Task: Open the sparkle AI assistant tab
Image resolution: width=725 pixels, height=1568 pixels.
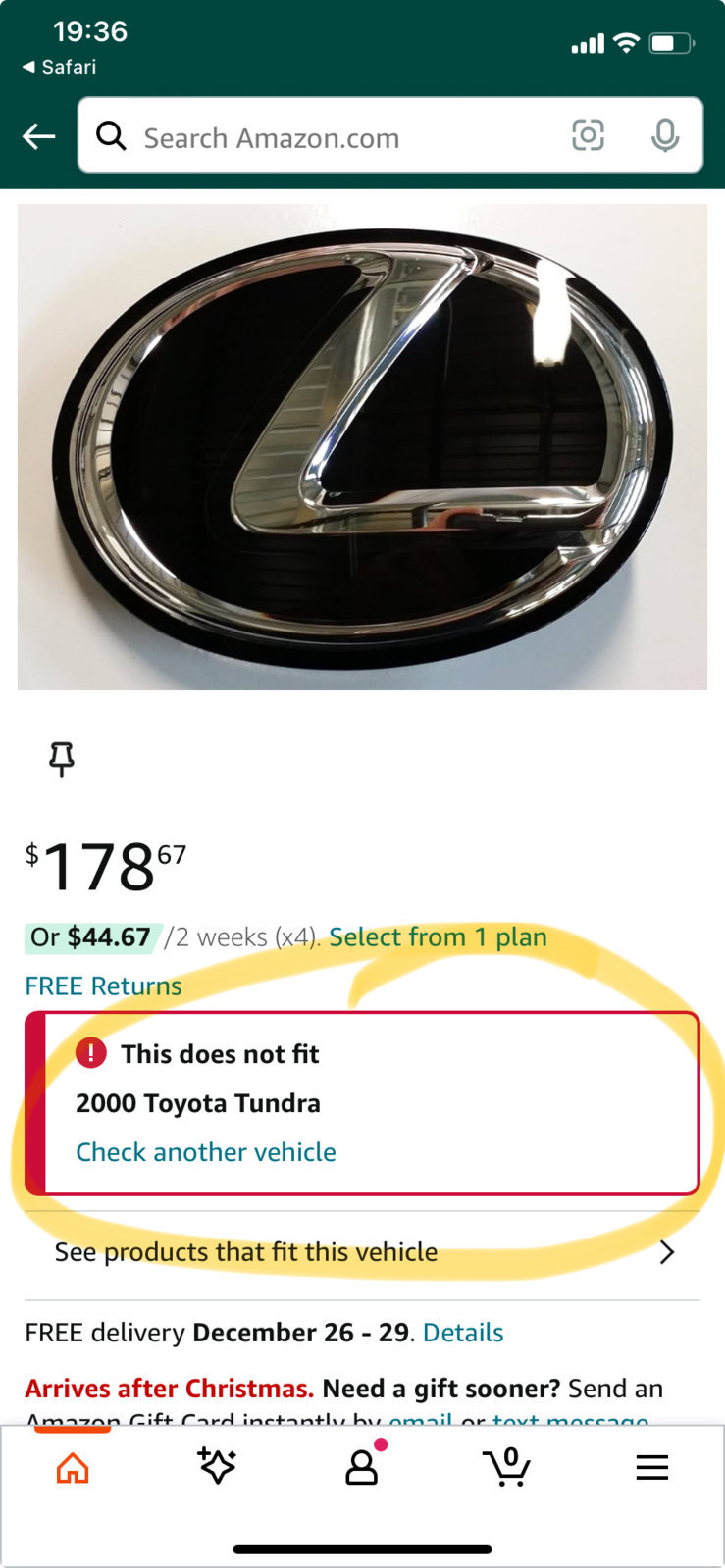Action: (x=217, y=1465)
